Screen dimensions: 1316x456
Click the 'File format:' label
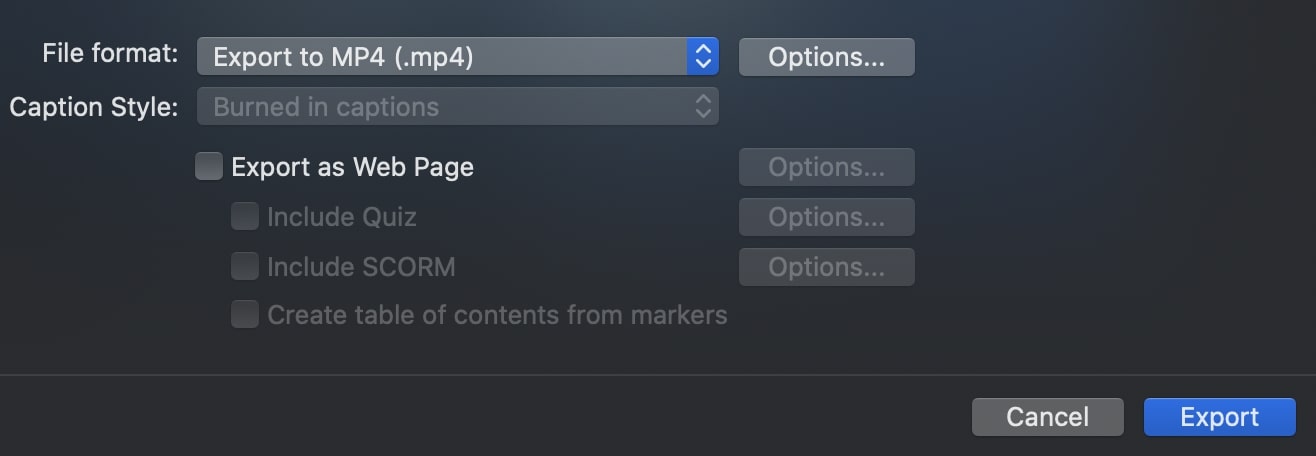(x=110, y=54)
